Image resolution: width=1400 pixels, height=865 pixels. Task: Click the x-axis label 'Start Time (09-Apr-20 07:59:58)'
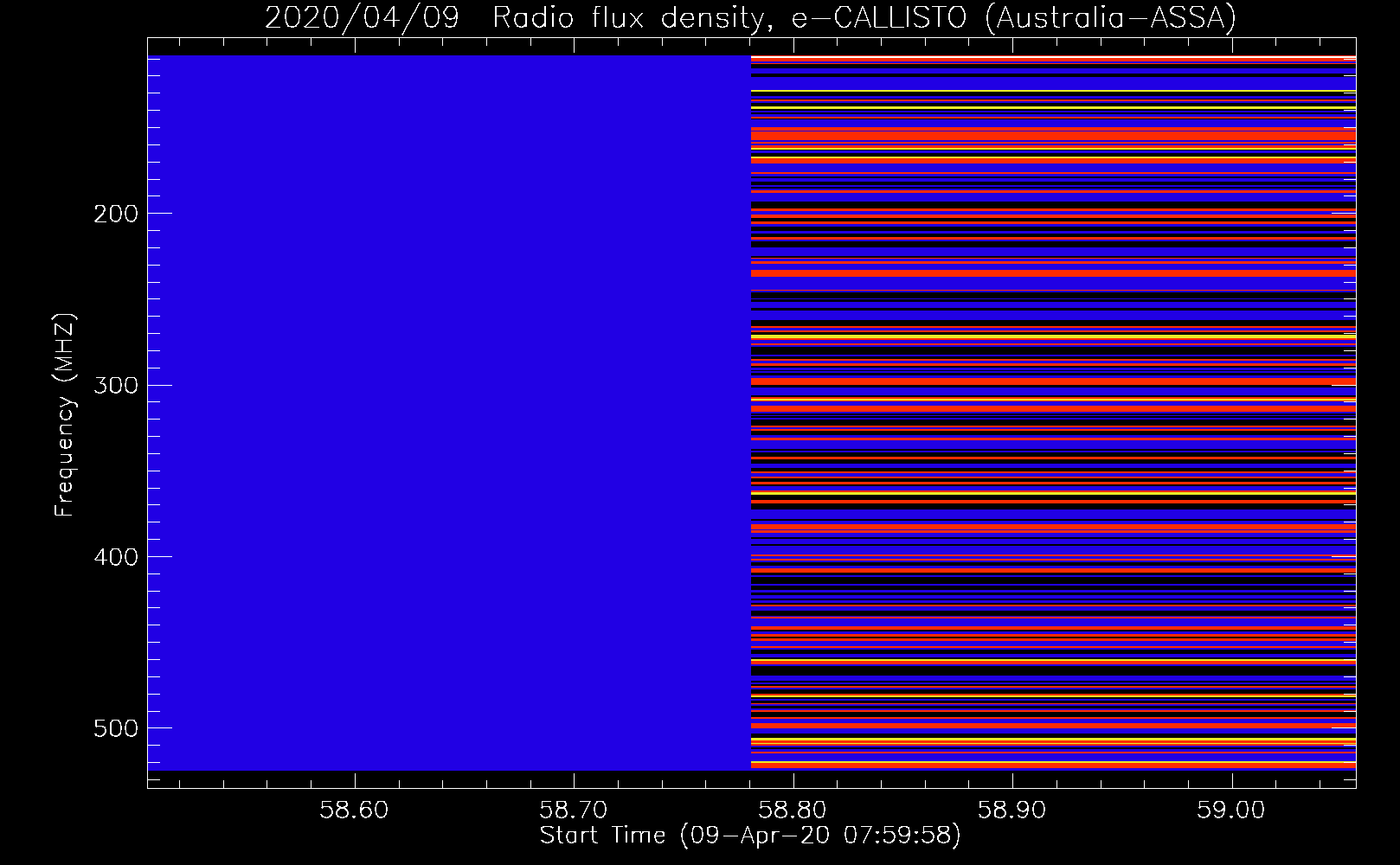pos(750,836)
